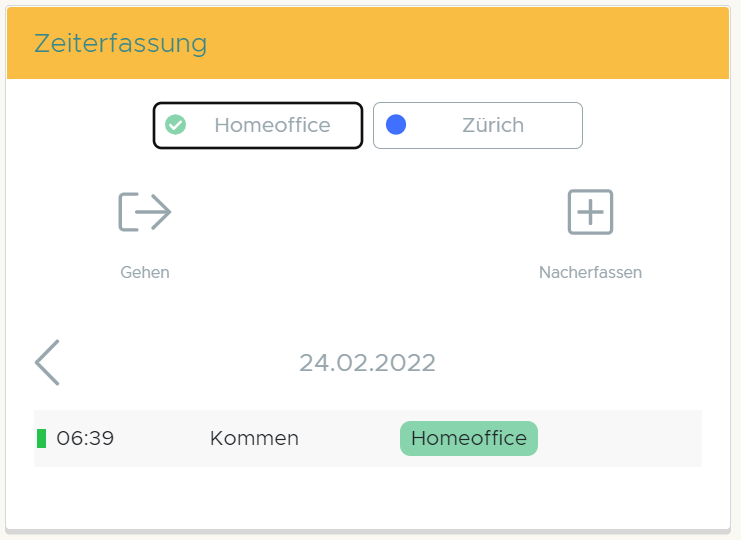Click the 06:39 time entry
Viewport: 741px width, 540px height.
pos(85,438)
